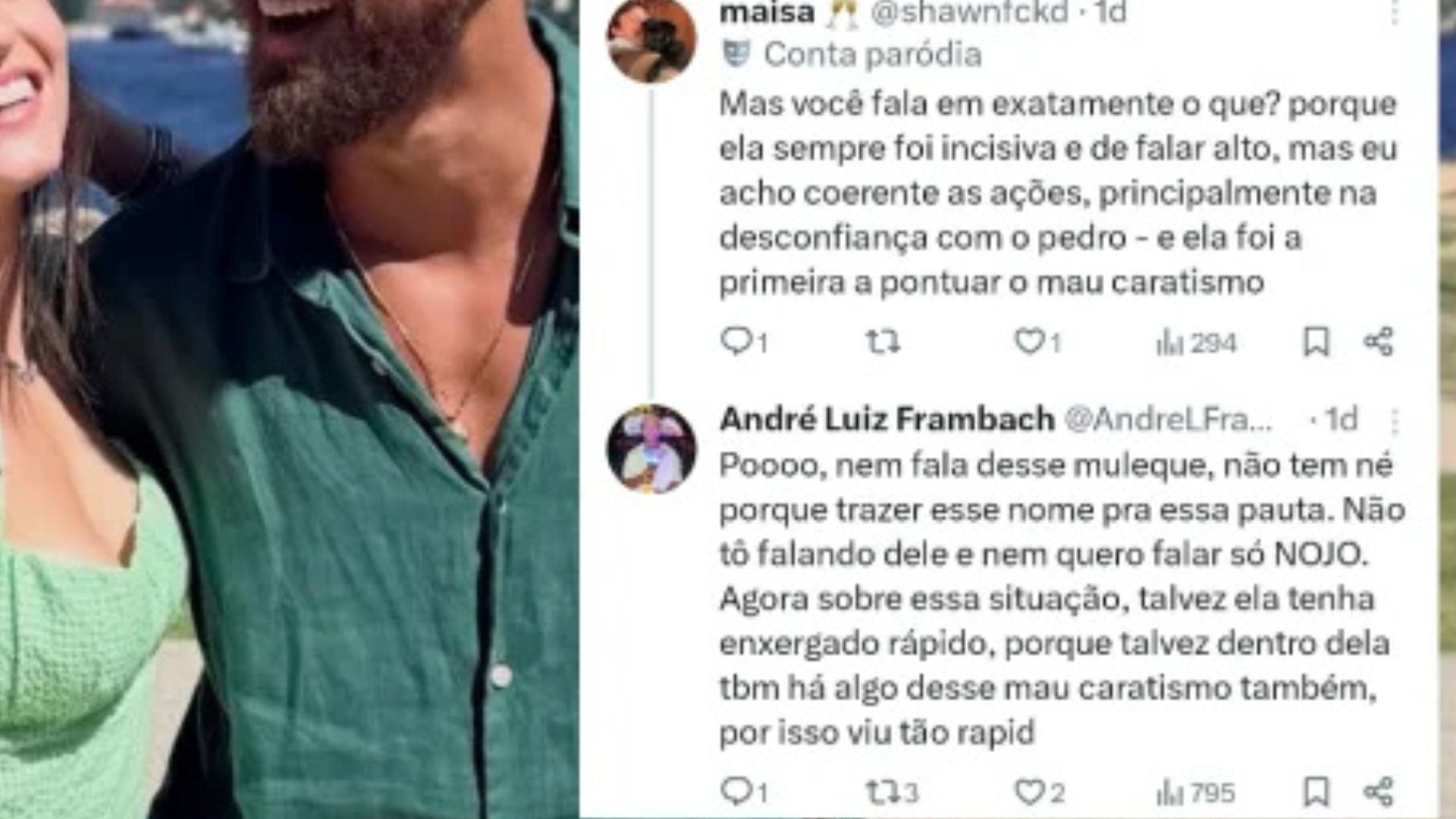Open more options on maisa's tweet

pos(1395,11)
